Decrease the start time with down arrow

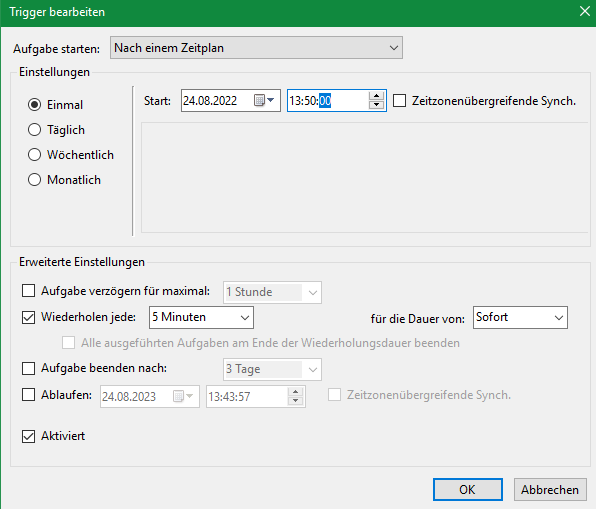[376, 105]
